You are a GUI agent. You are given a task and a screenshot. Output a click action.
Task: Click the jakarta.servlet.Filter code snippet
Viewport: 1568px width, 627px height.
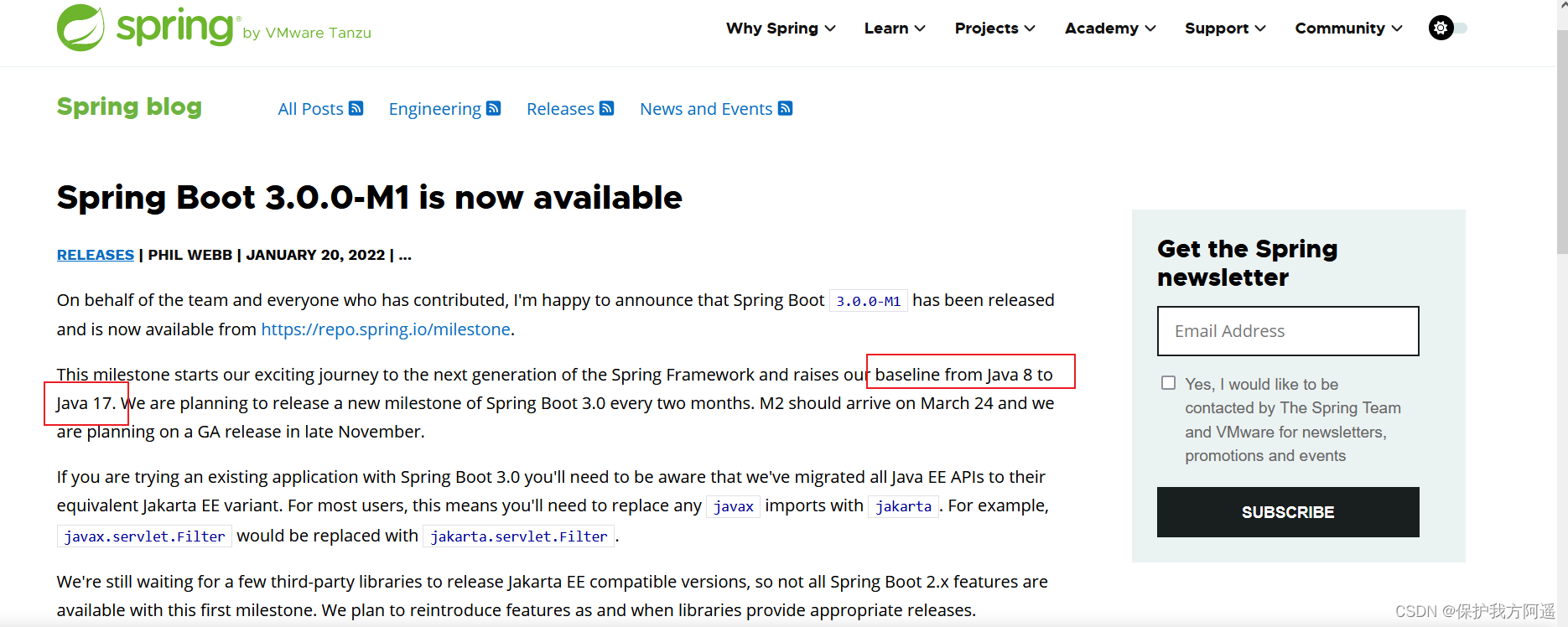[519, 536]
